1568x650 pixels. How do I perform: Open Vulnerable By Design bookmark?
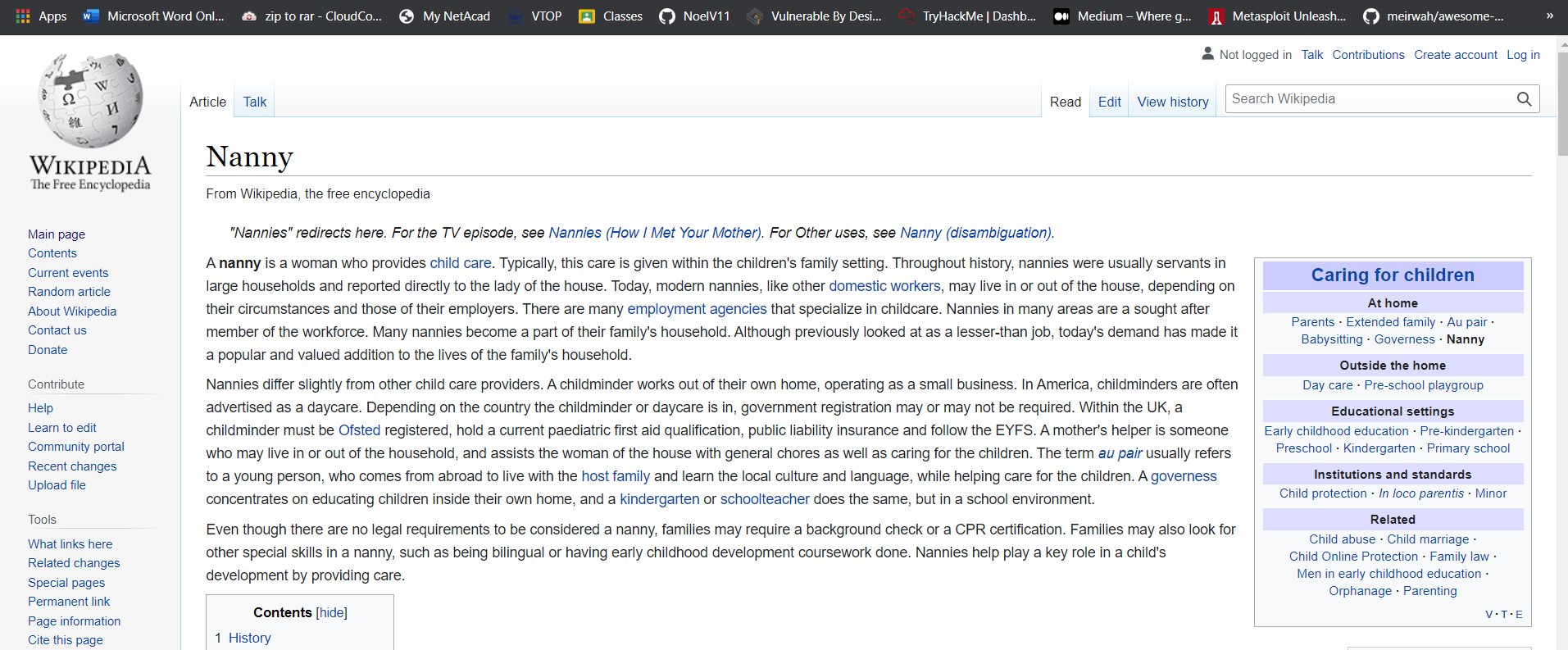(x=814, y=16)
